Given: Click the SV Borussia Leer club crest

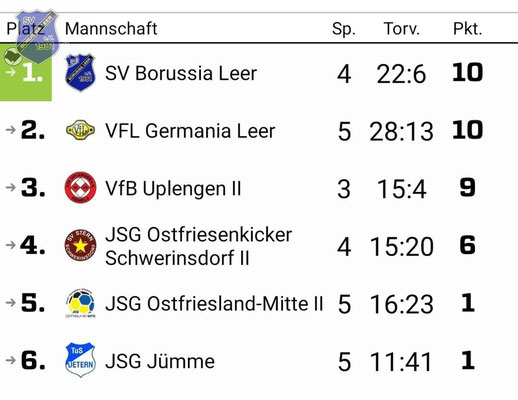Looking at the screenshot, I should 80,73.
